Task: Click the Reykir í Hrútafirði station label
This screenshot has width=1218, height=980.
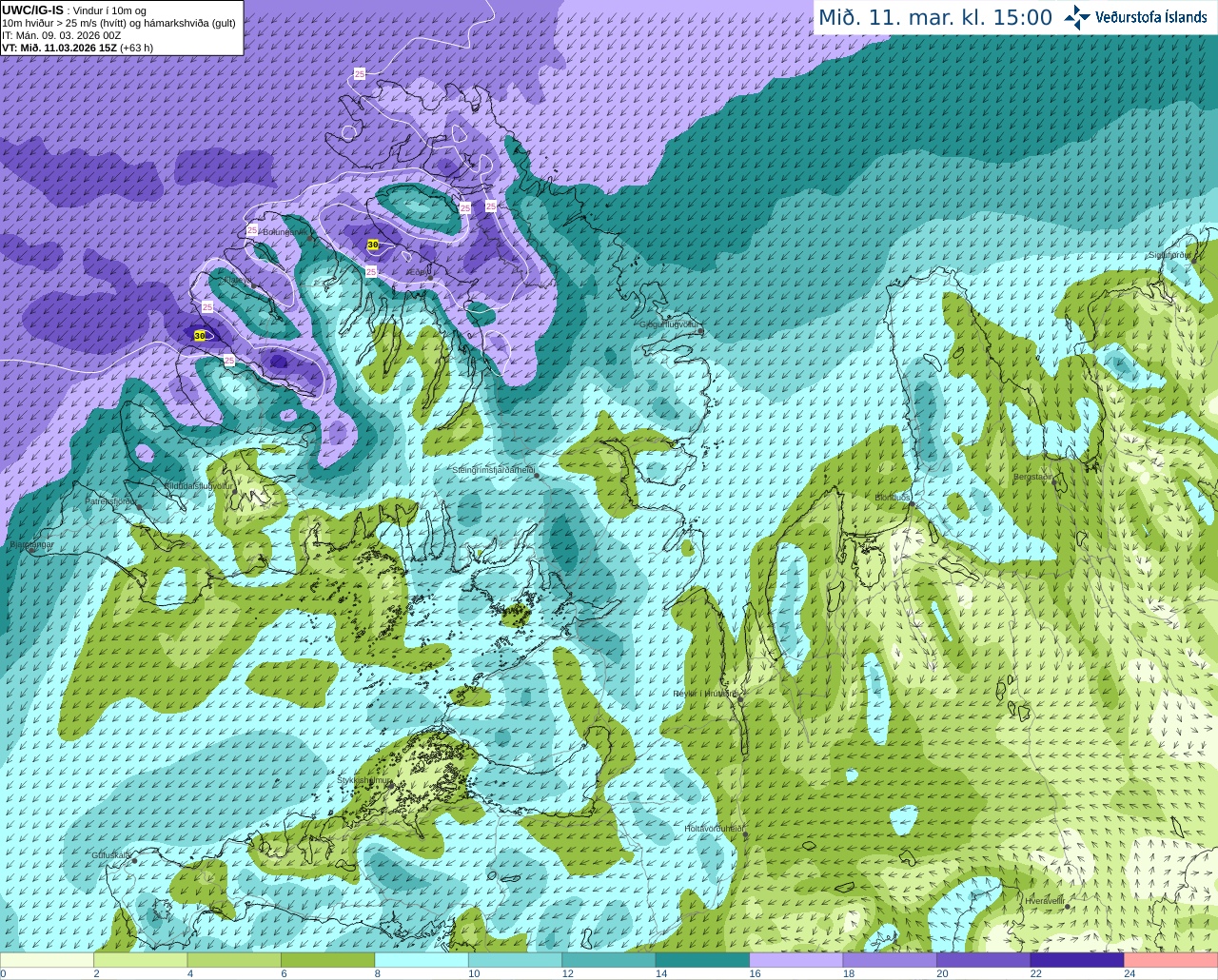Action: pos(706,694)
